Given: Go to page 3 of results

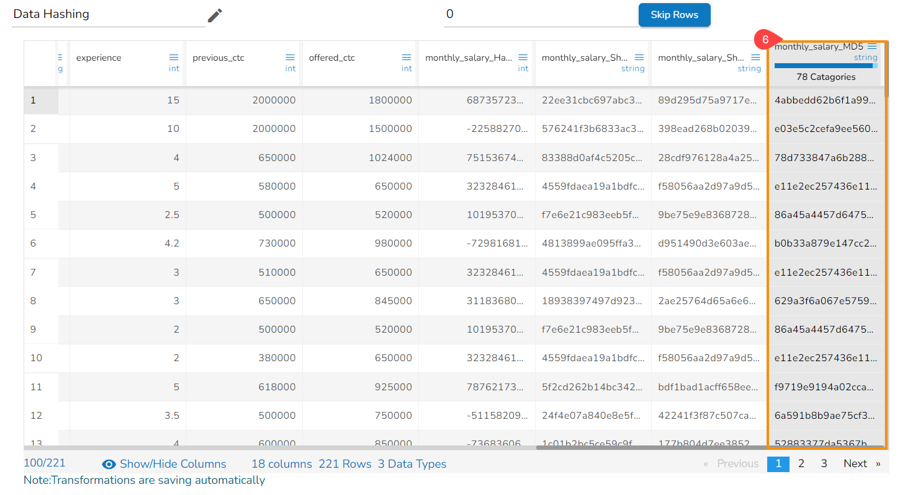Looking at the screenshot, I should (824, 464).
